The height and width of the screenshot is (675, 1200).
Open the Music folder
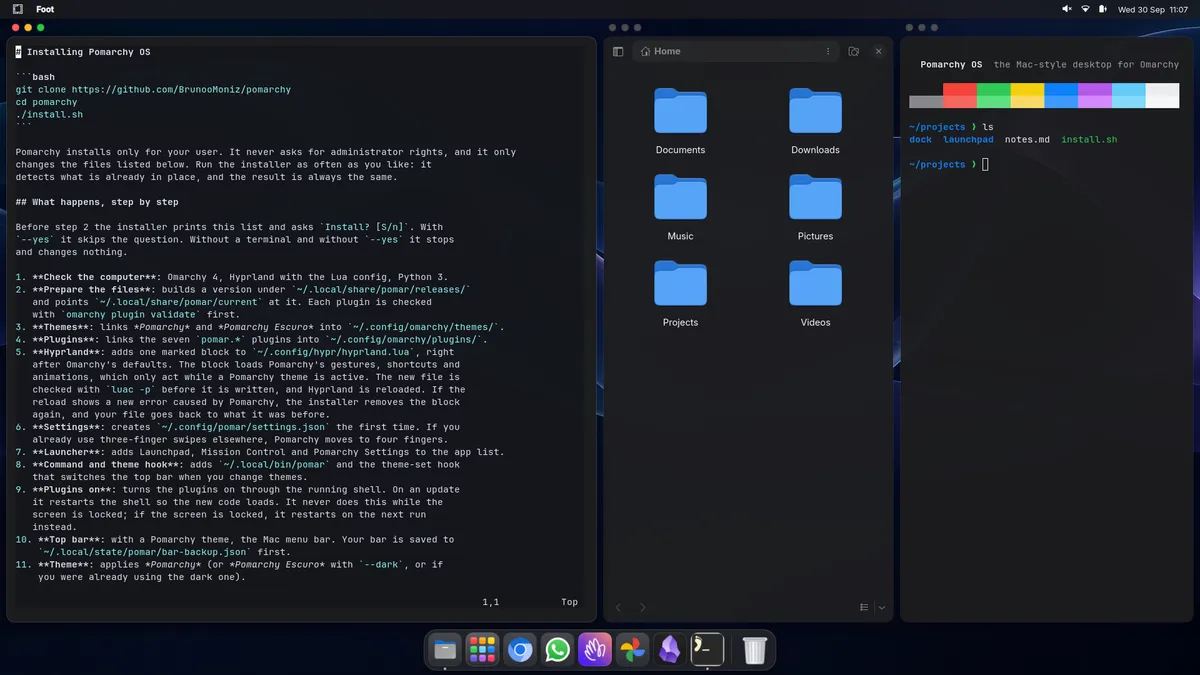pos(680,208)
